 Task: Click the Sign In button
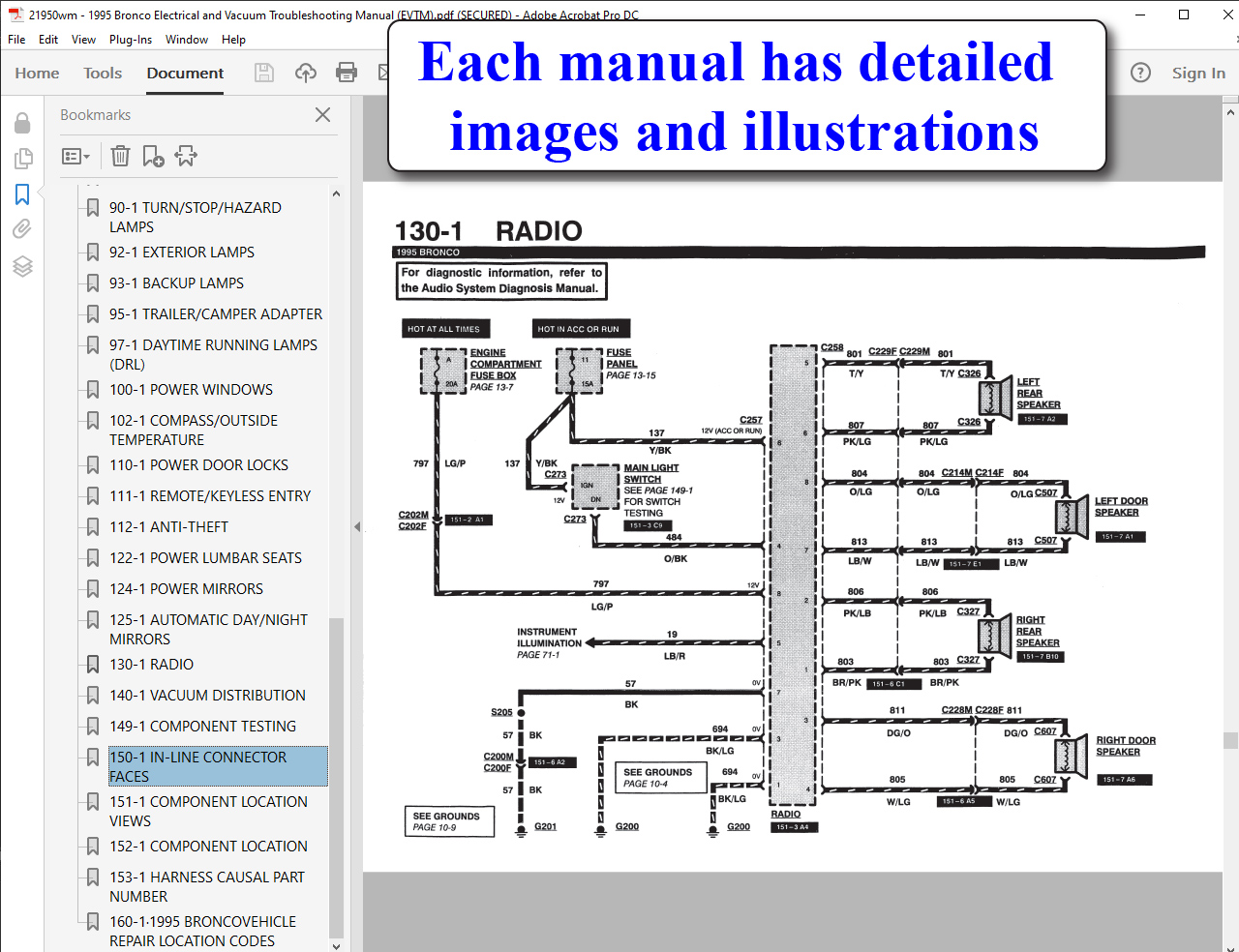click(x=1198, y=73)
